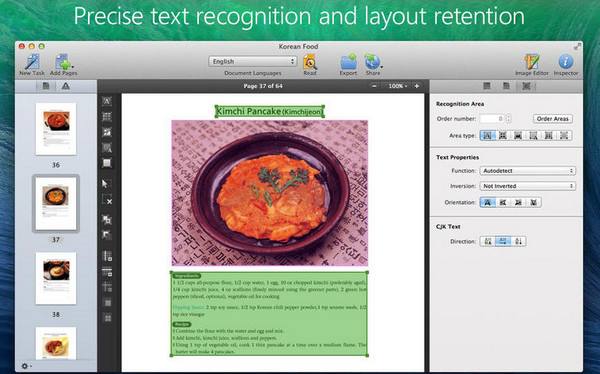Switch to the warnings triangle tab

[x=66, y=86]
